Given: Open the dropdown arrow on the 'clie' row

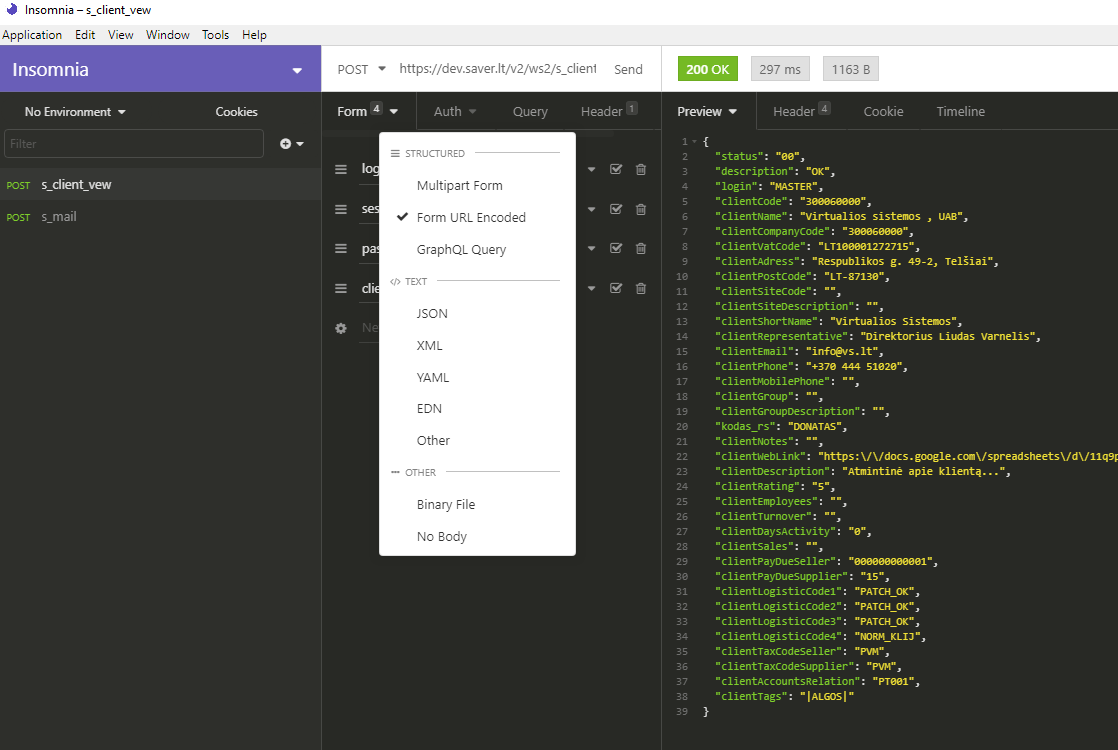Looking at the screenshot, I should point(591,289).
